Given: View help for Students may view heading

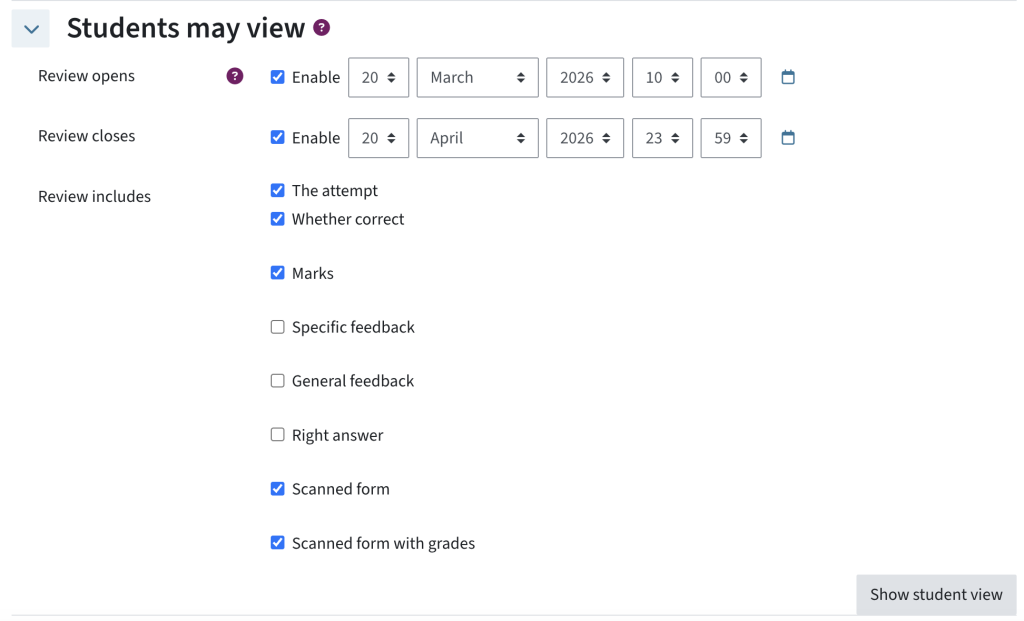Looking at the screenshot, I should pyautogui.click(x=319, y=29).
